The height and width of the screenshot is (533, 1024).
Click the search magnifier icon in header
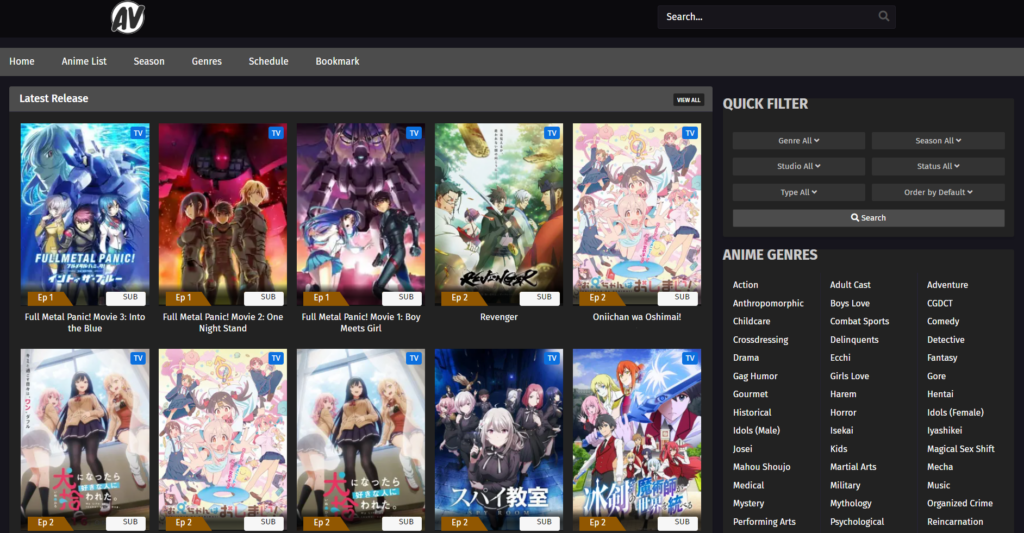(x=884, y=16)
